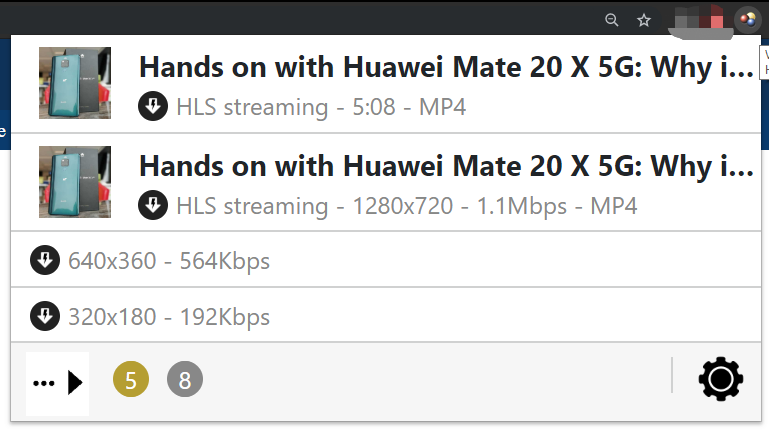Open the browser zoom magnifier icon

(612, 20)
